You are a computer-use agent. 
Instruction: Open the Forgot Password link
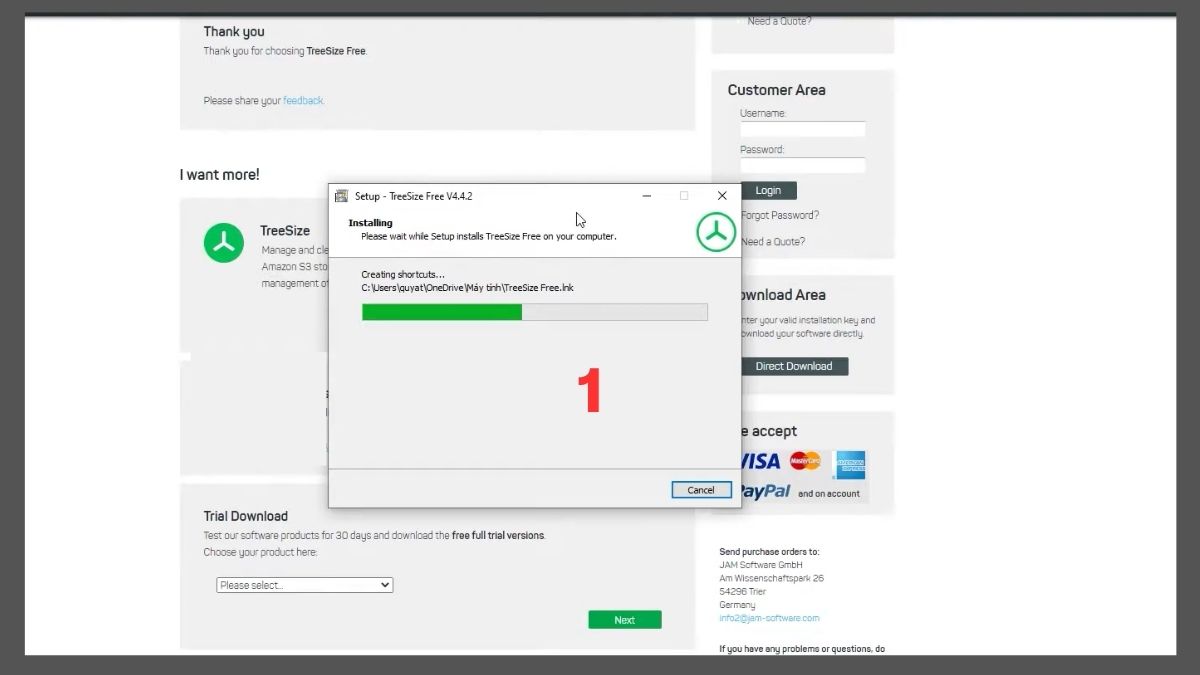pyautogui.click(x=780, y=215)
